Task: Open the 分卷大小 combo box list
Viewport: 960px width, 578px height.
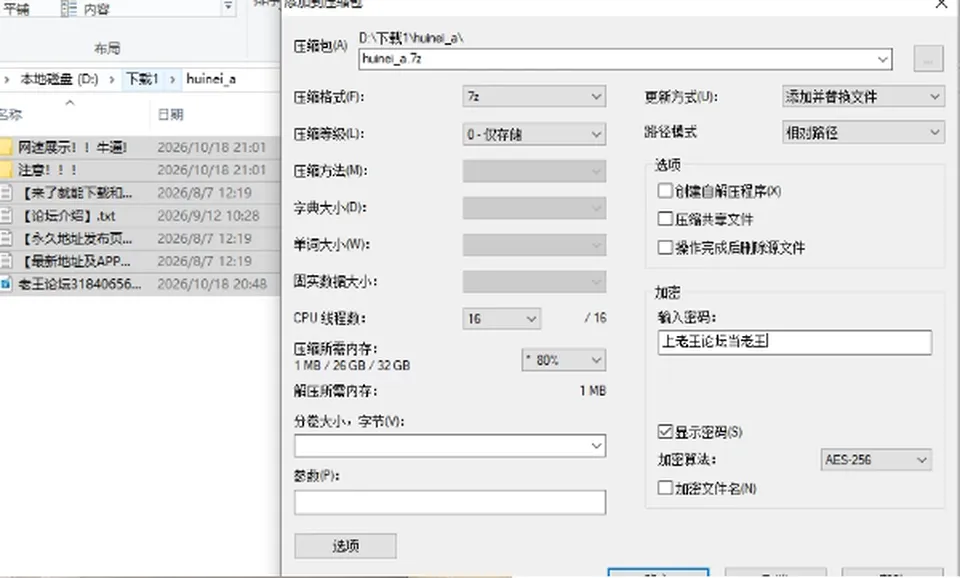Action: coord(596,446)
